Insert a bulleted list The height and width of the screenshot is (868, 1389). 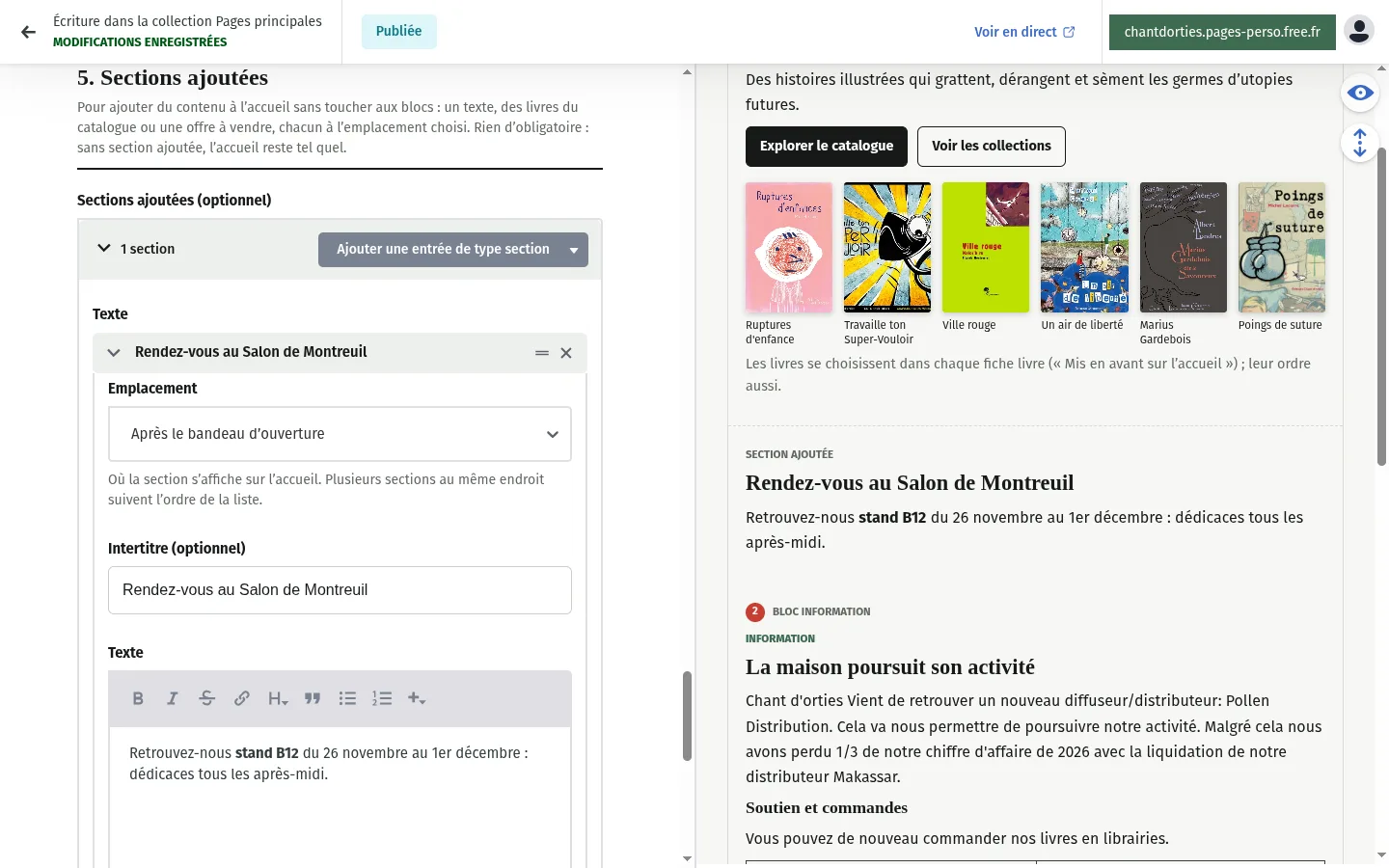[x=347, y=698]
